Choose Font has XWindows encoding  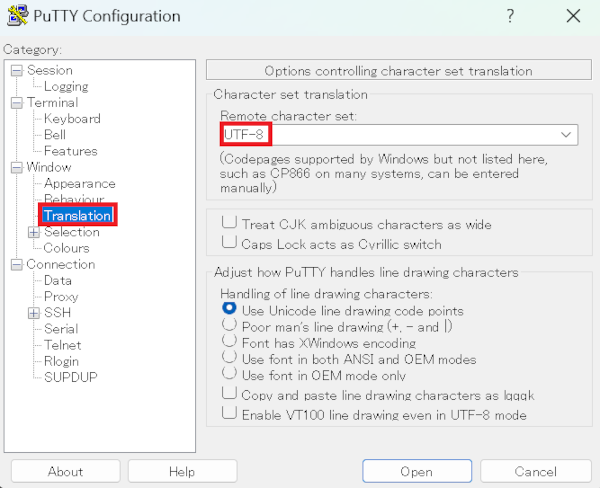(x=230, y=342)
